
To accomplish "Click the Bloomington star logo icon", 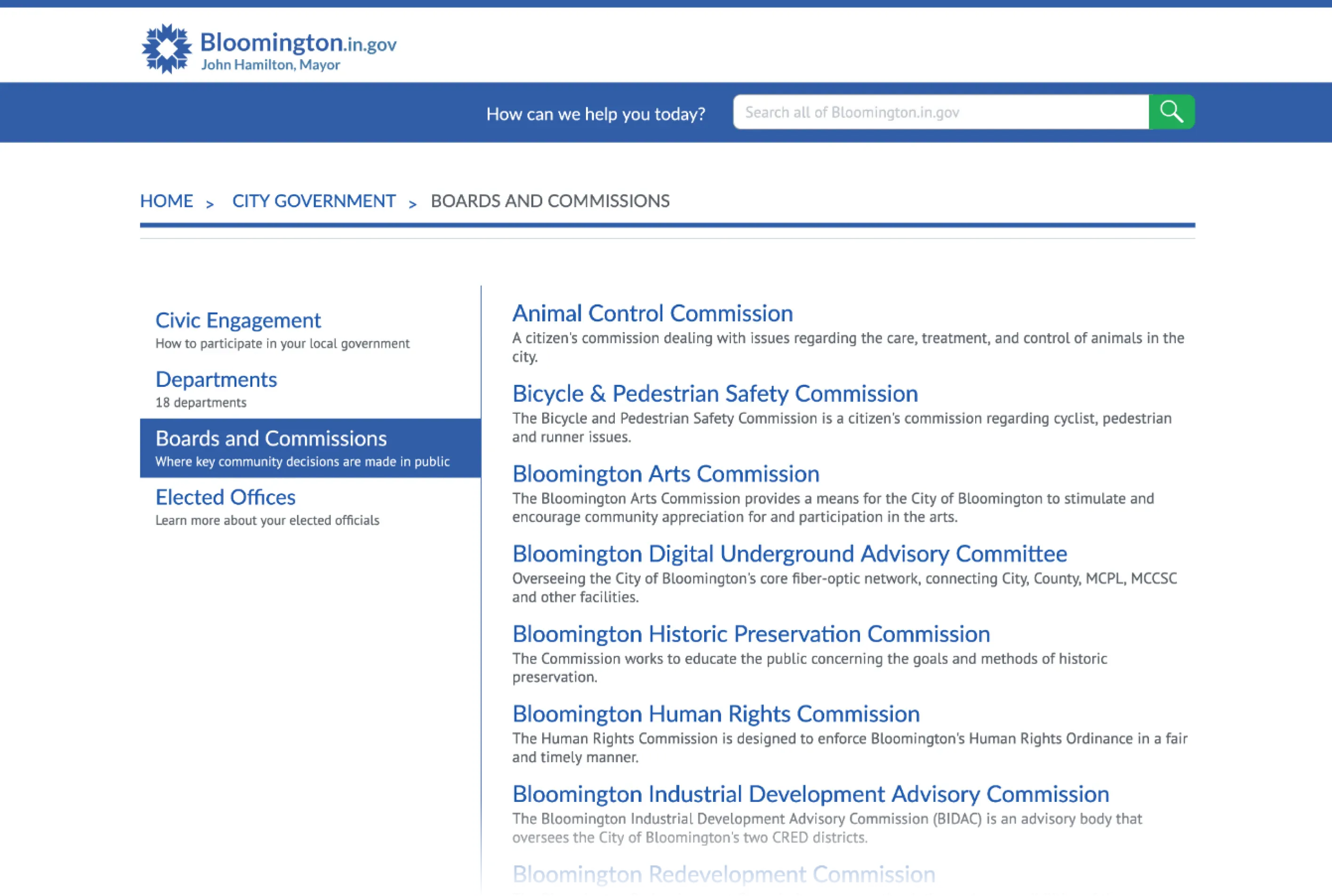I will click(x=166, y=48).
